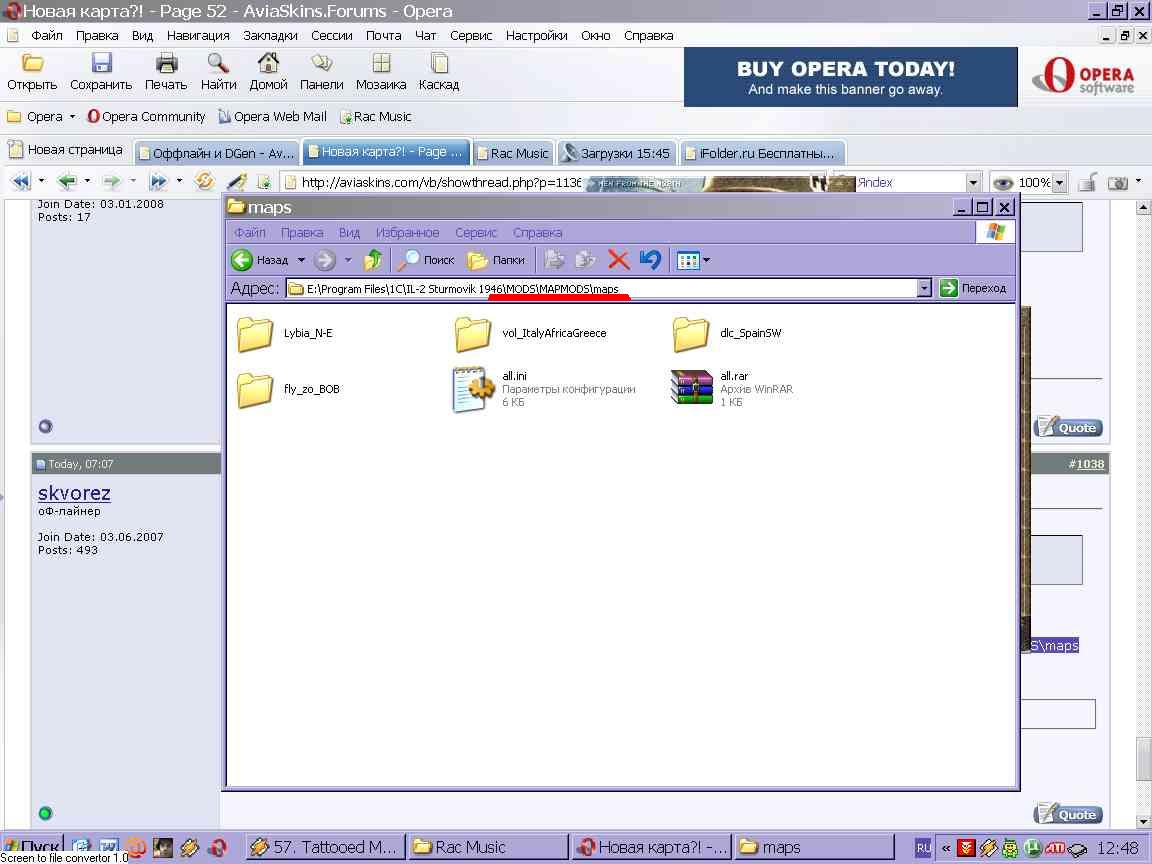Click the Opera URL address field
The width and height of the screenshot is (1152, 864).
coord(433,182)
